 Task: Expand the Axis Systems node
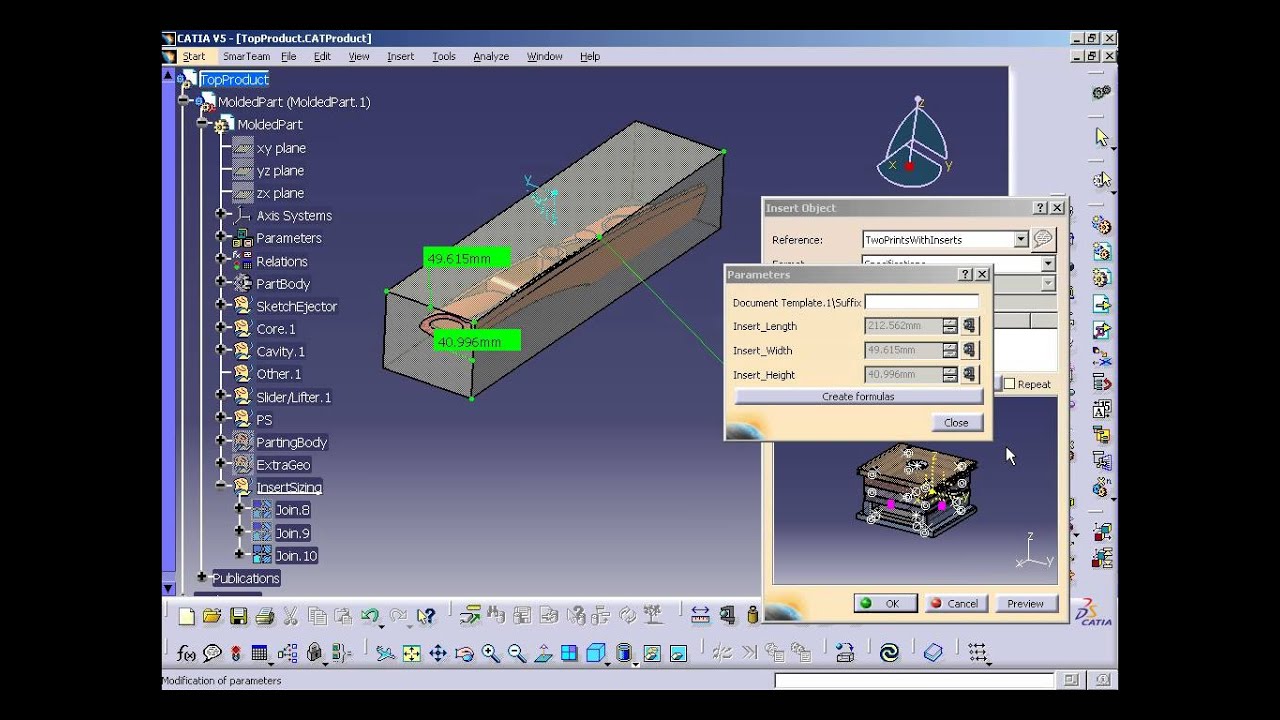coord(221,215)
